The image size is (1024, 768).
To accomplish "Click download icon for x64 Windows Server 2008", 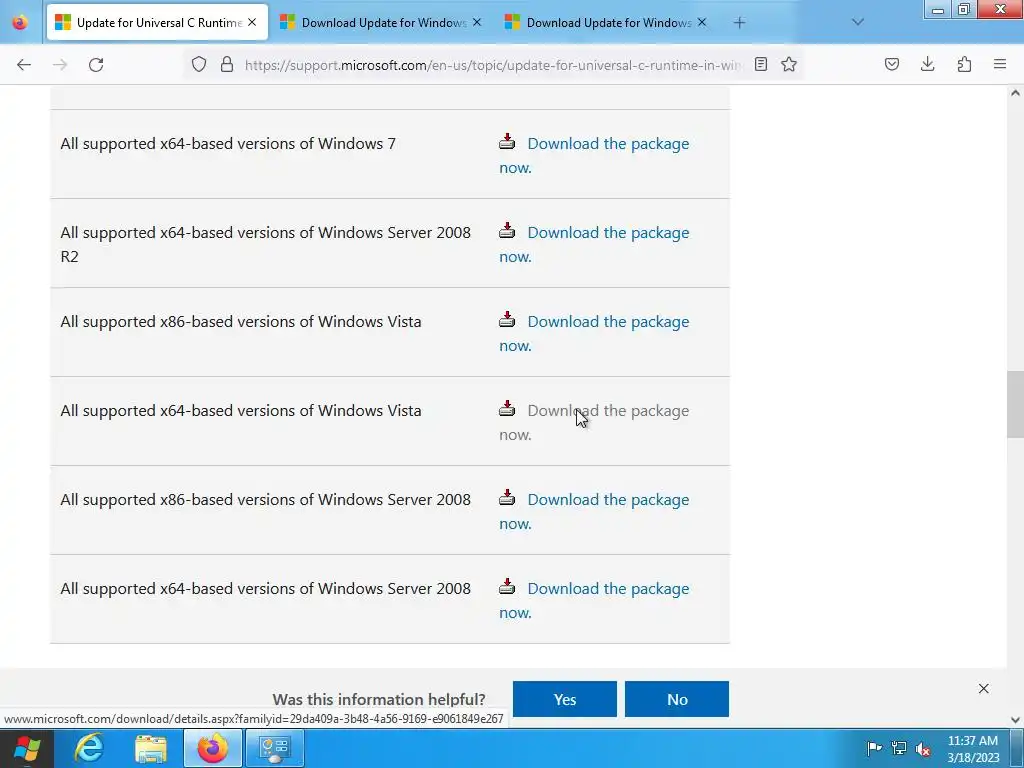I will click(507, 586).
